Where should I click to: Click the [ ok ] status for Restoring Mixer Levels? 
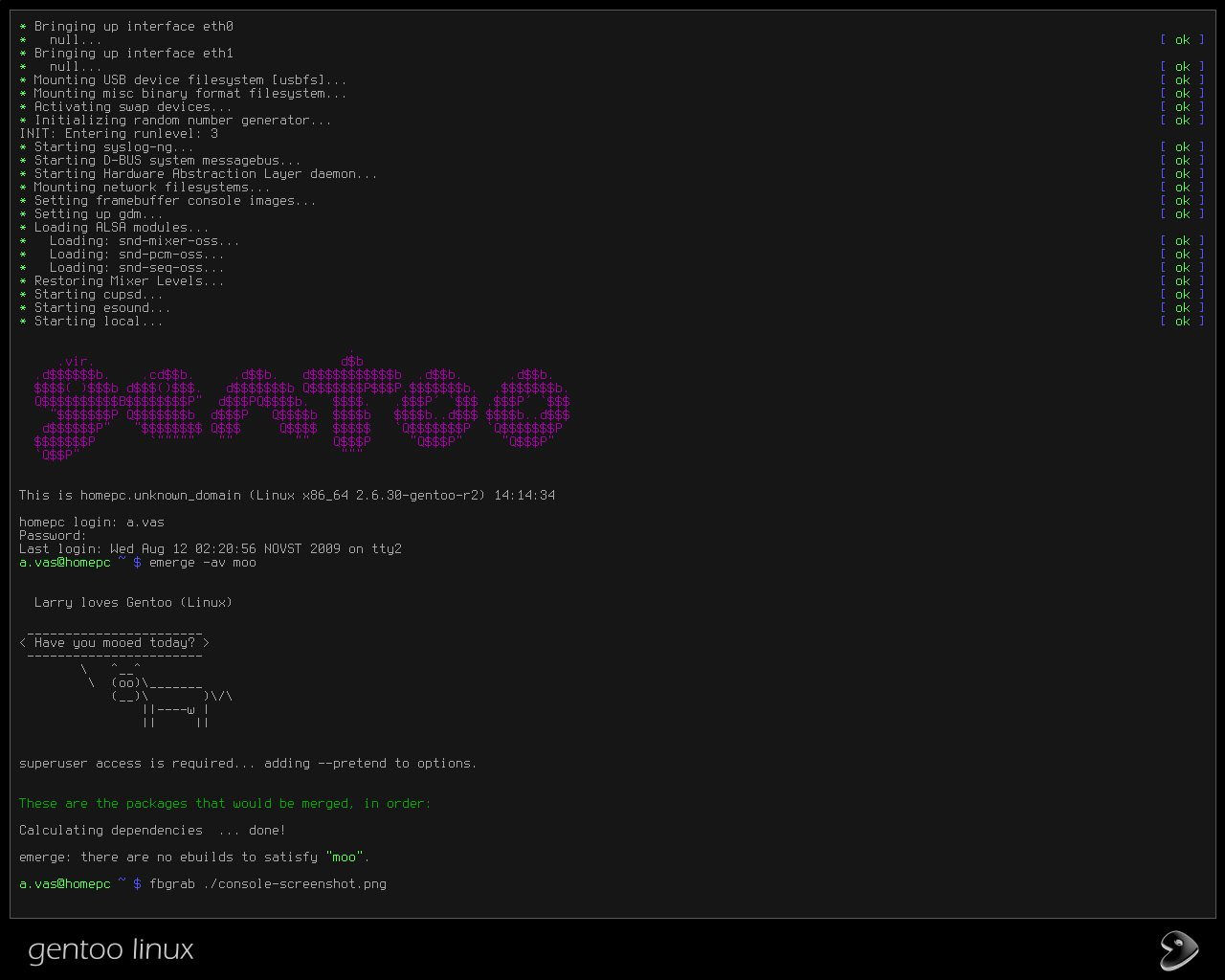click(x=1183, y=281)
